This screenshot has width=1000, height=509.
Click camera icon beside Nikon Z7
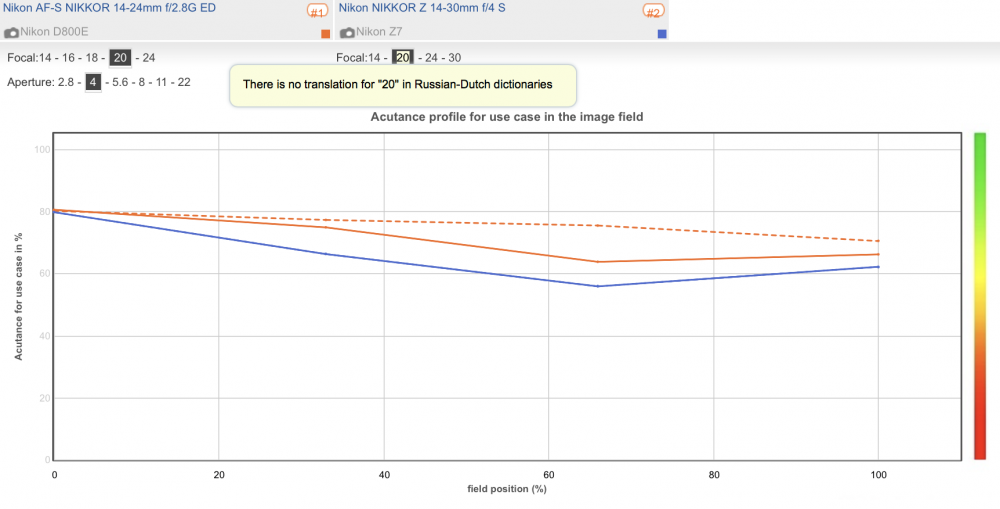pos(347,32)
